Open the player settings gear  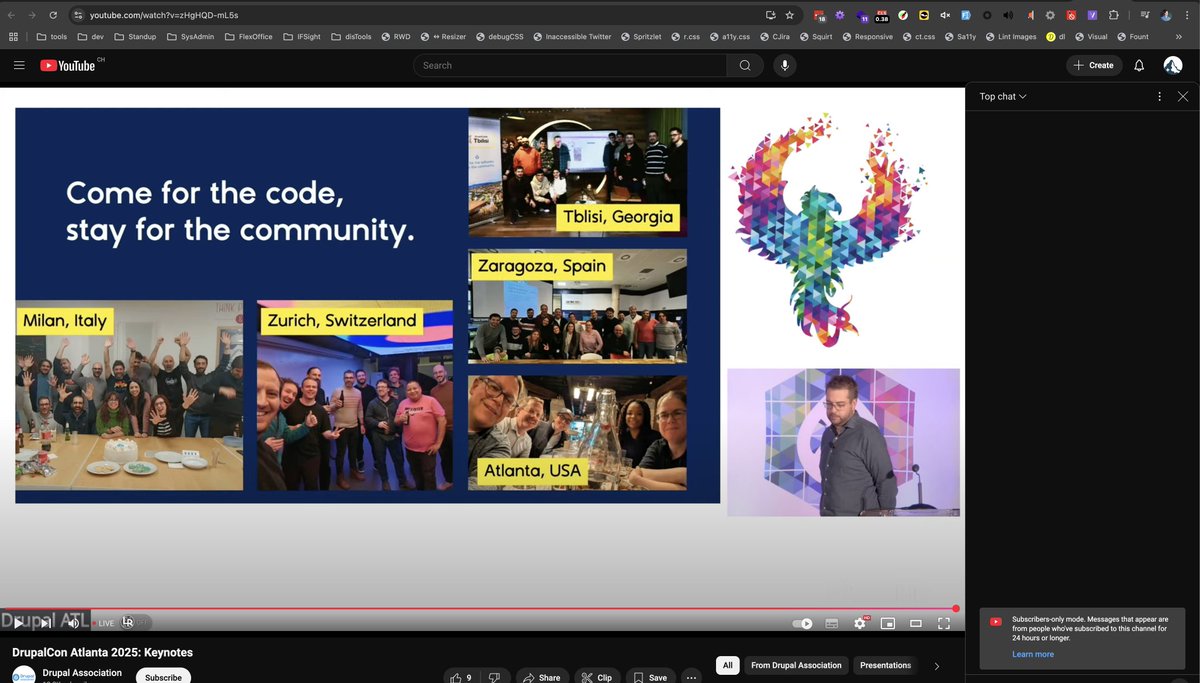point(859,623)
